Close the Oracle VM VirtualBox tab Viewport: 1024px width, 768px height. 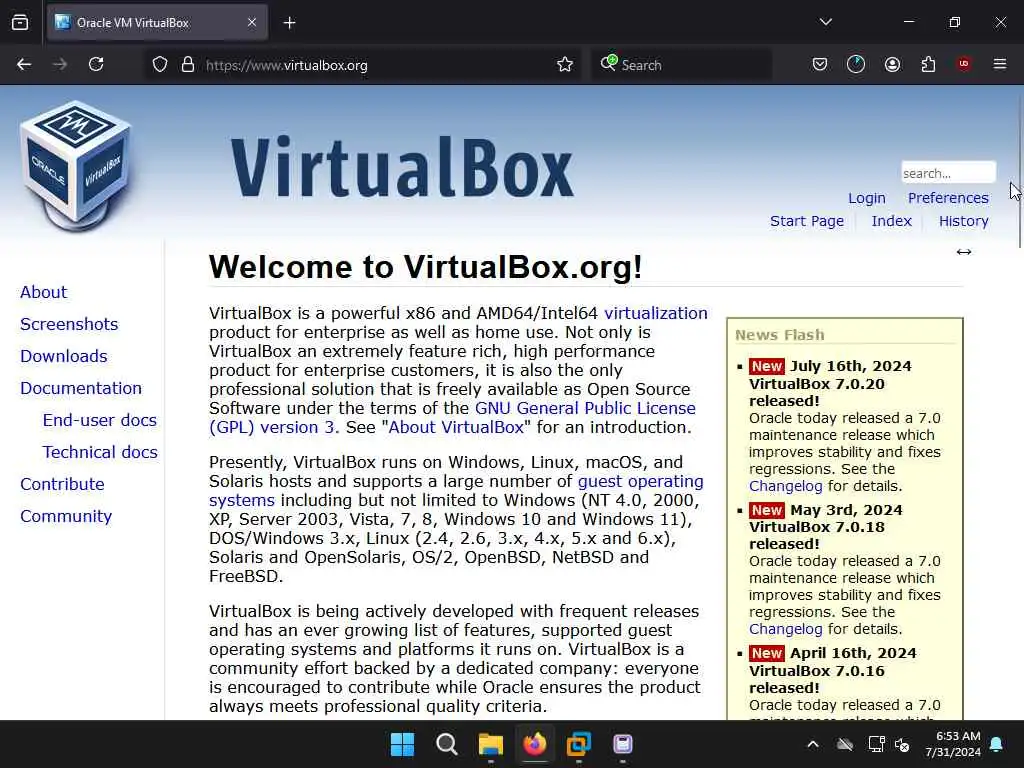[x=252, y=23]
